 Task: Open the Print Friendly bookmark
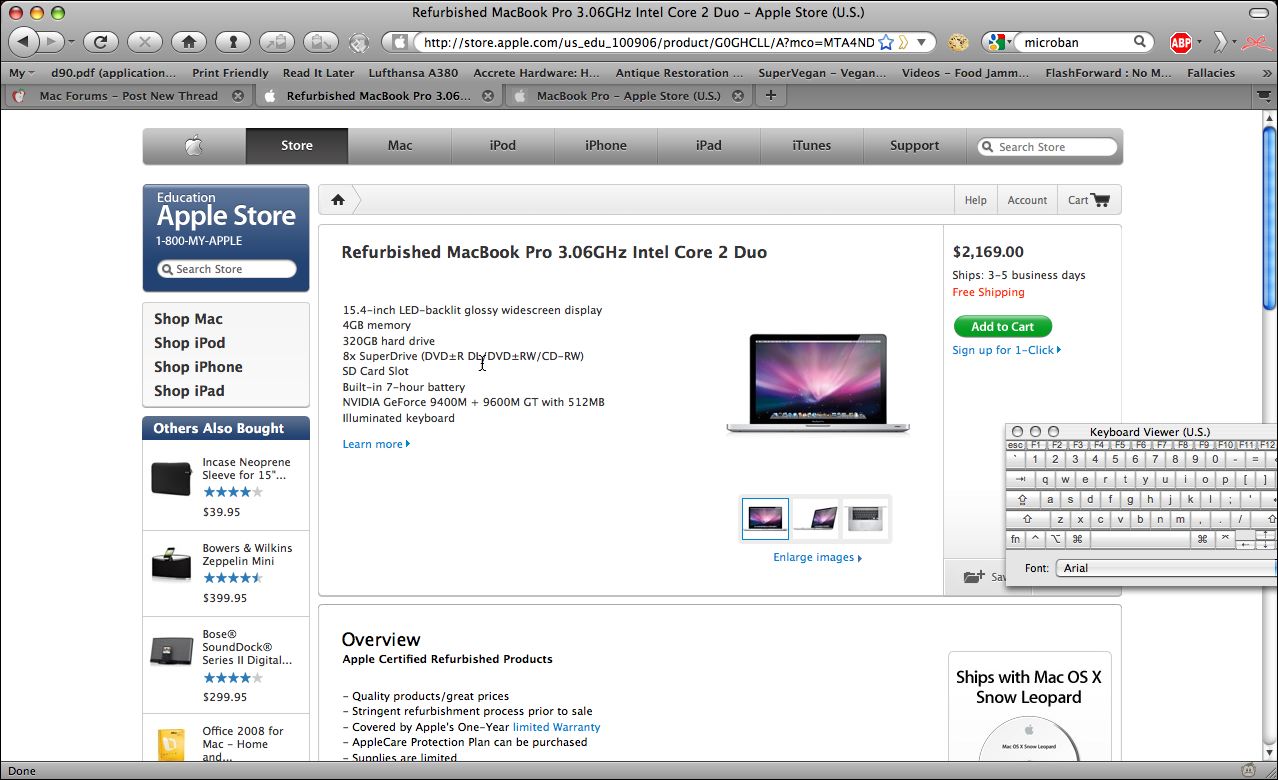click(230, 73)
